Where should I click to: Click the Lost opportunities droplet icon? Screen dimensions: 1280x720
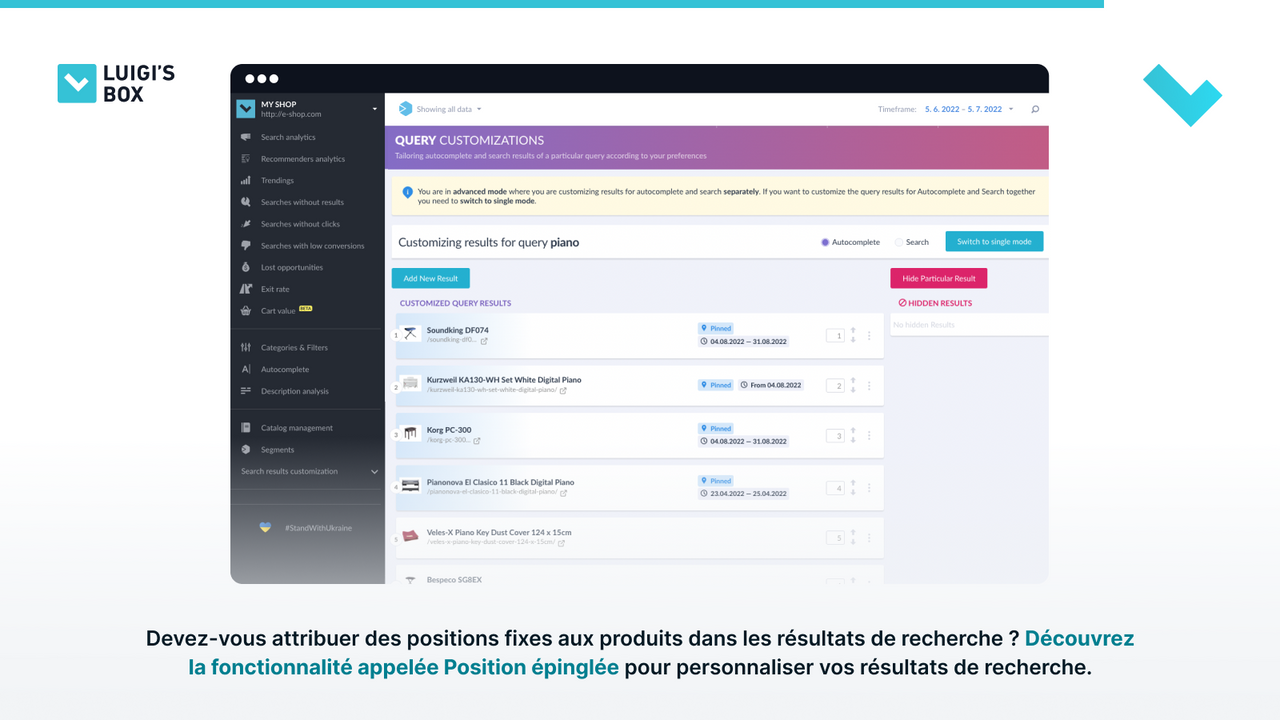click(246, 267)
